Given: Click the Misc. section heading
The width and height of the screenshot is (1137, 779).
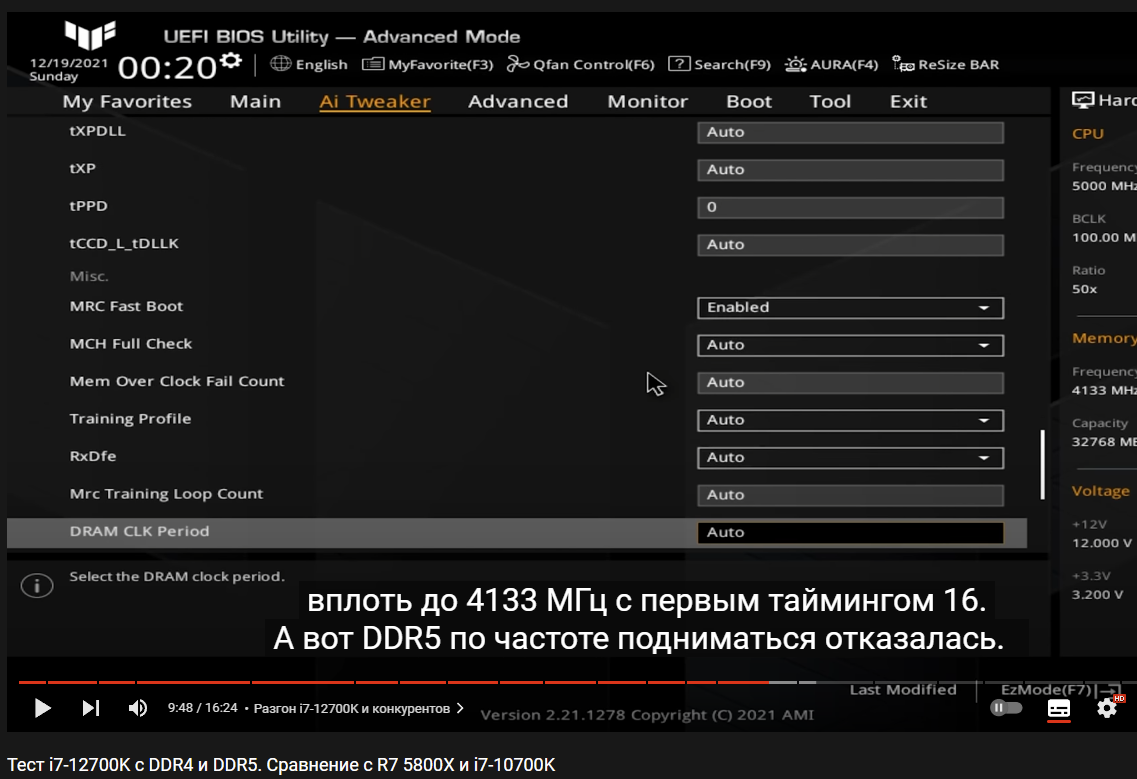Looking at the screenshot, I should [89, 276].
